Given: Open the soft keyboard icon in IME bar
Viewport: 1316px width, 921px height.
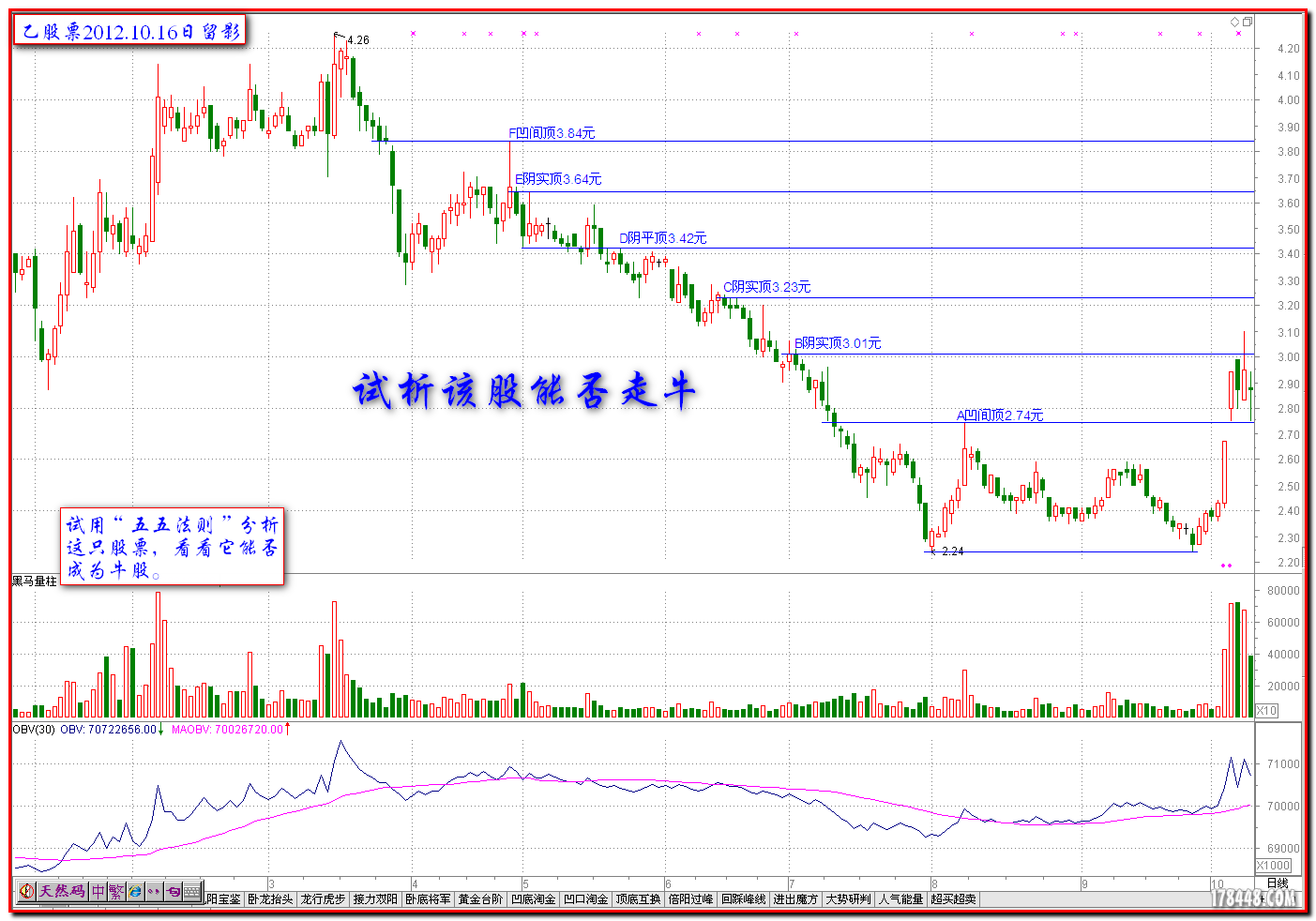Looking at the screenshot, I should [x=192, y=891].
